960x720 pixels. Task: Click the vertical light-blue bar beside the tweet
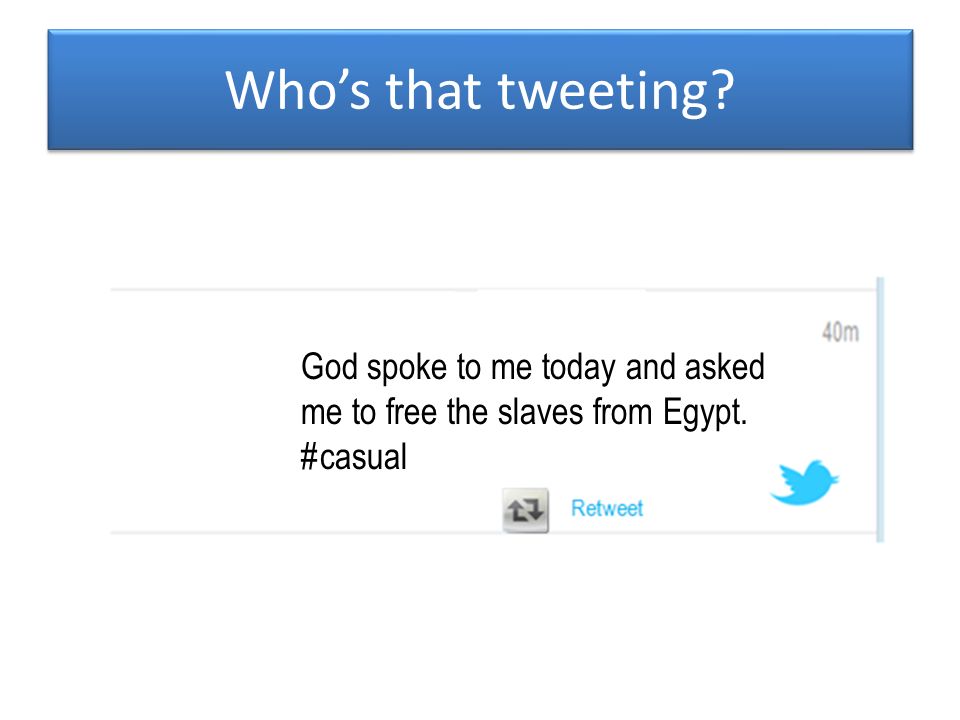click(880, 410)
